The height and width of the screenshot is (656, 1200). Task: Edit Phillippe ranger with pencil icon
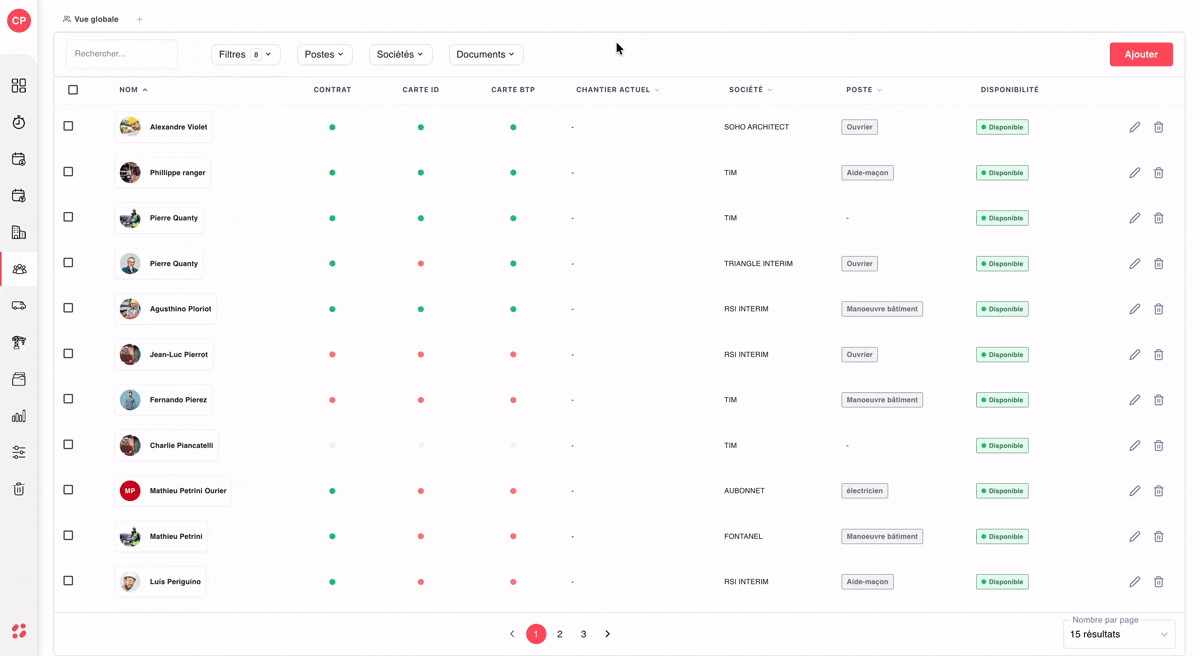click(1134, 173)
